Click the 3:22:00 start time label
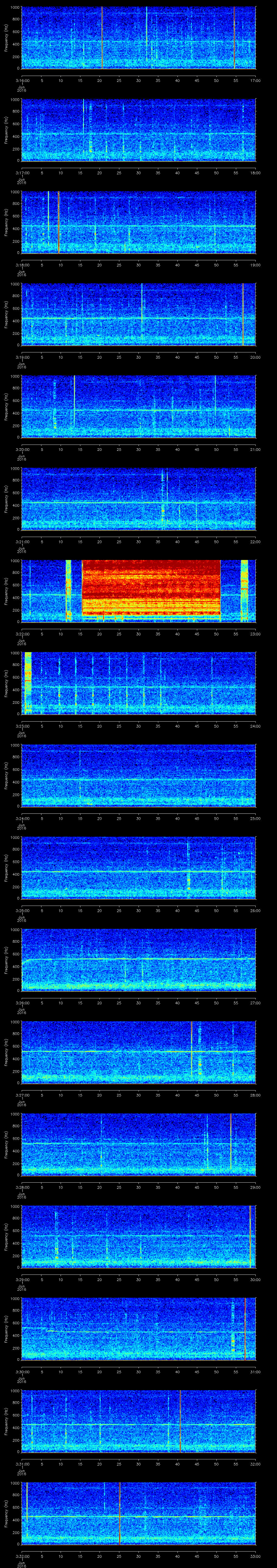The image size is (277, 1568). (22, 634)
